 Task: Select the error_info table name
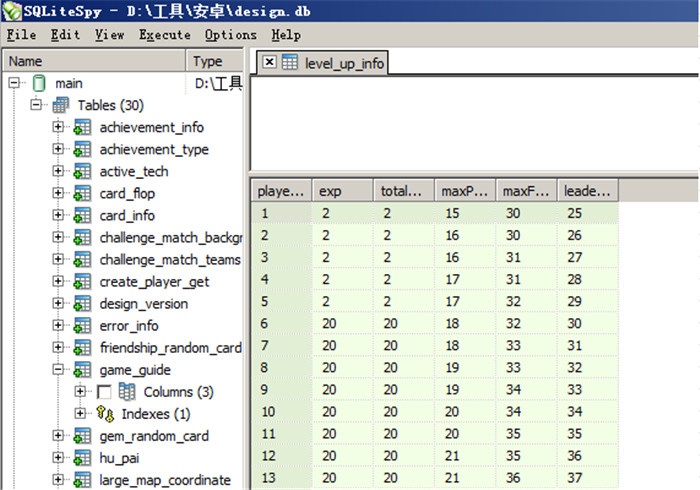pos(129,326)
